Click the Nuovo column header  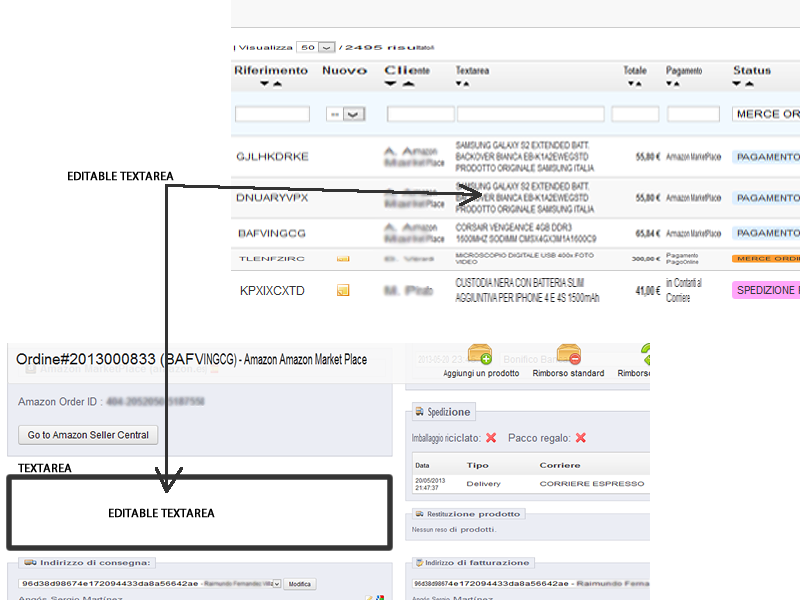tap(344, 70)
